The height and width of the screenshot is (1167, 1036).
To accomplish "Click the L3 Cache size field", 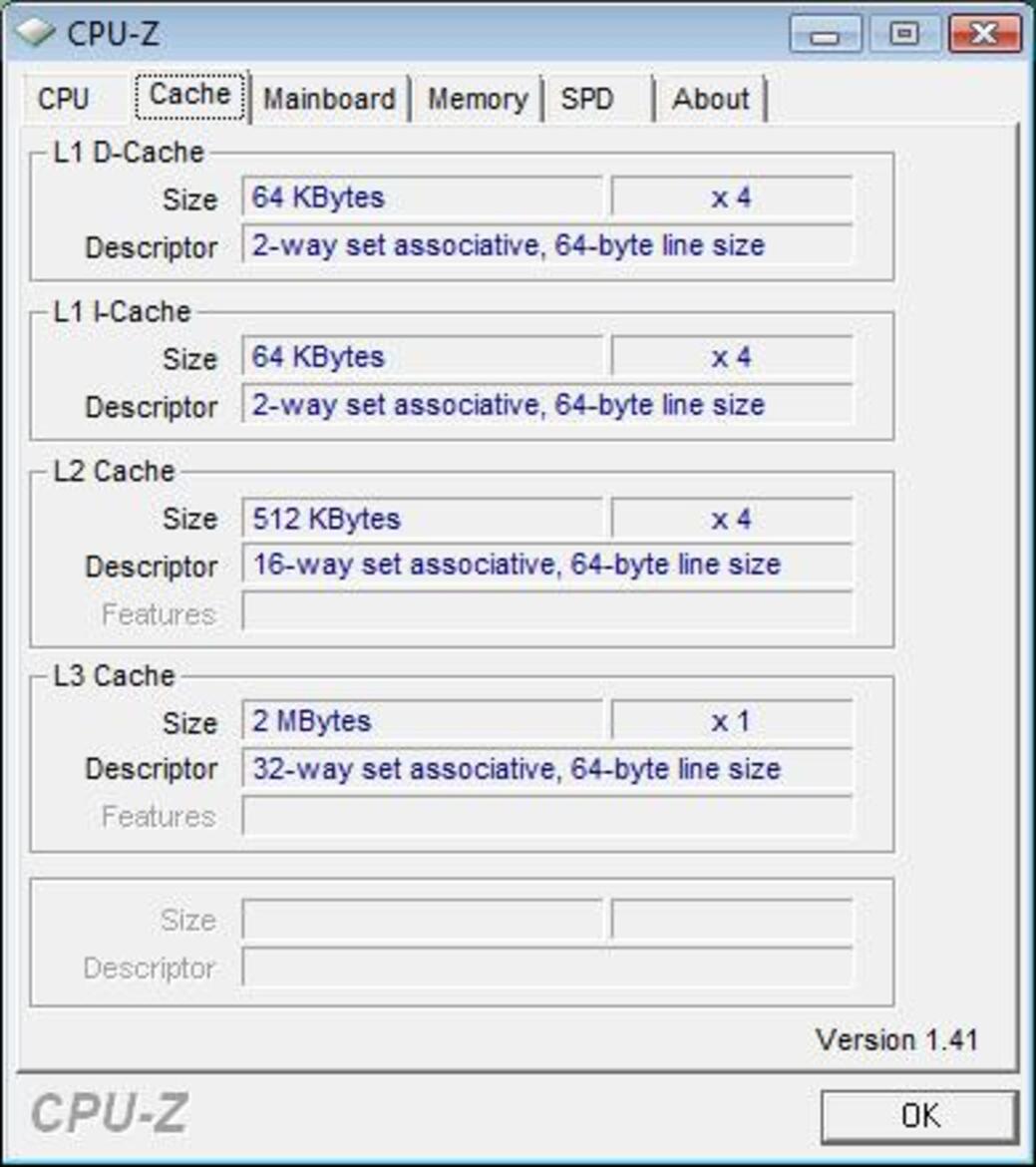I will (x=419, y=722).
